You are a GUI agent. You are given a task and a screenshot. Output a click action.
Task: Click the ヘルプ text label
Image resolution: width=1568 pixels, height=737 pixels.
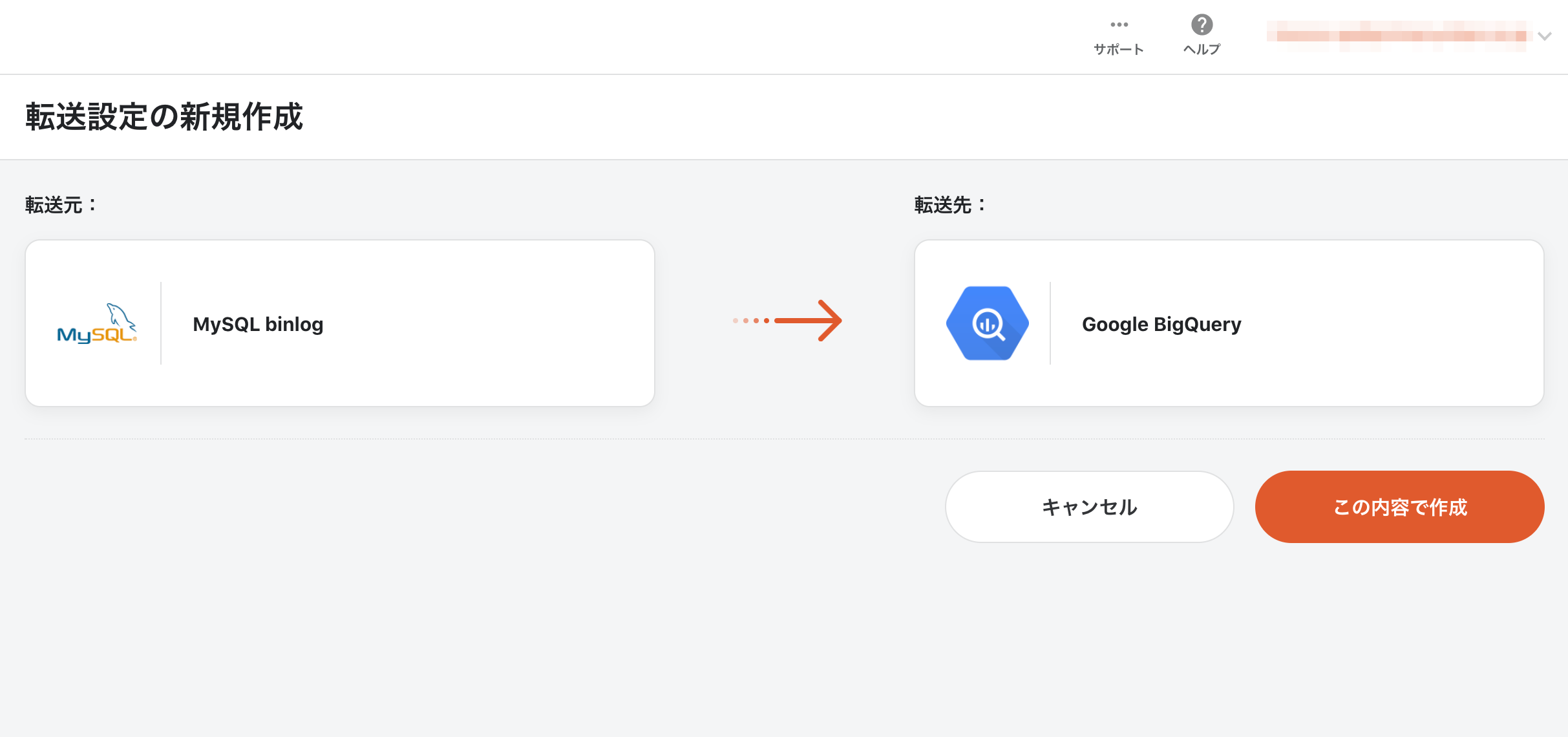pyautogui.click(x=1202, y=49)
